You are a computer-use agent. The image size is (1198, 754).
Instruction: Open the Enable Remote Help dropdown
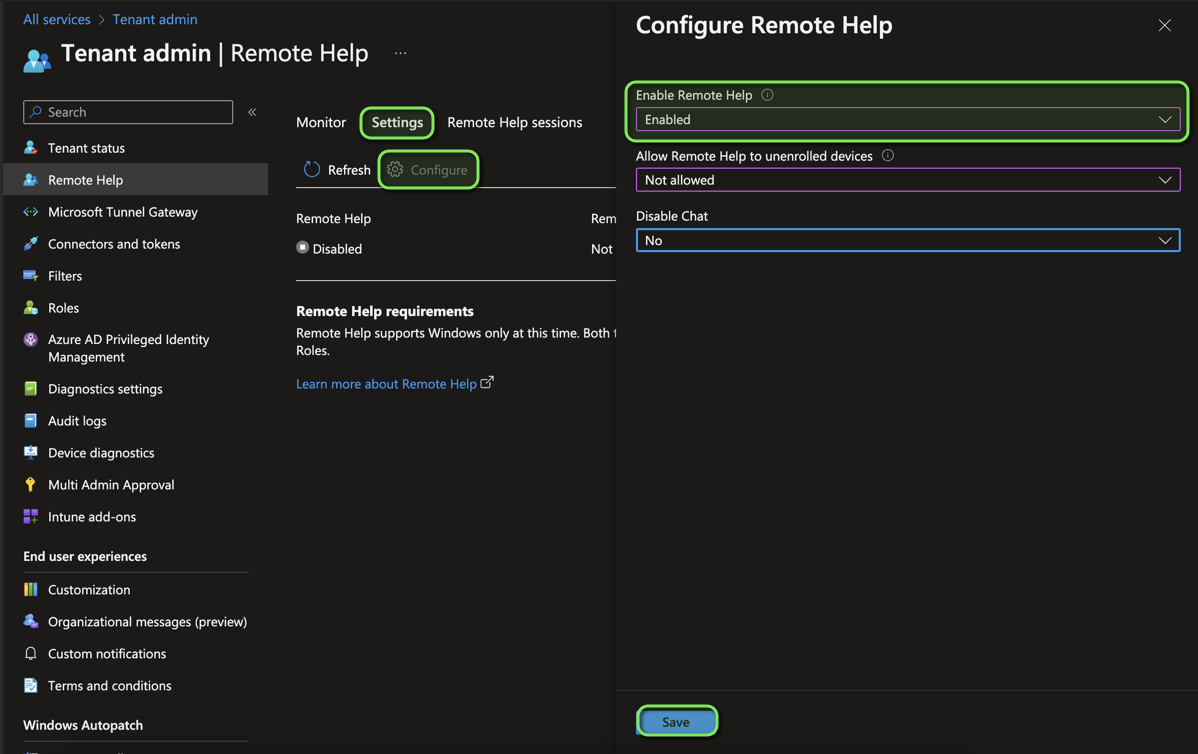click(x=906, y=118)
